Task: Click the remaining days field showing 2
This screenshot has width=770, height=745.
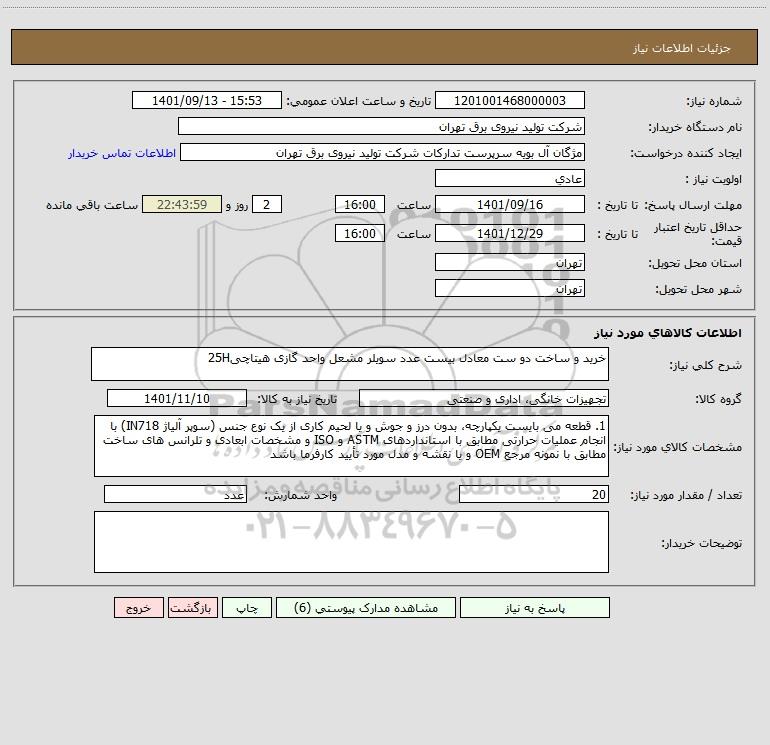Action: pos(267,204)
